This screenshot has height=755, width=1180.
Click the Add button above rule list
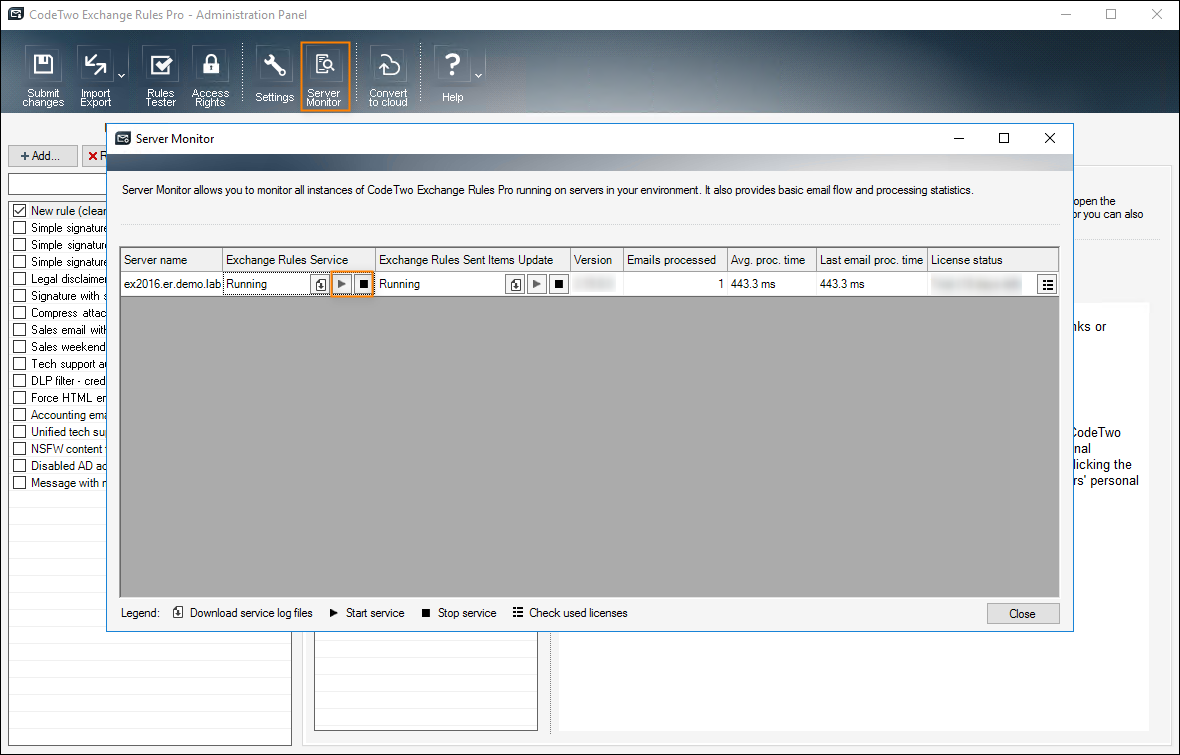[42, 155]
